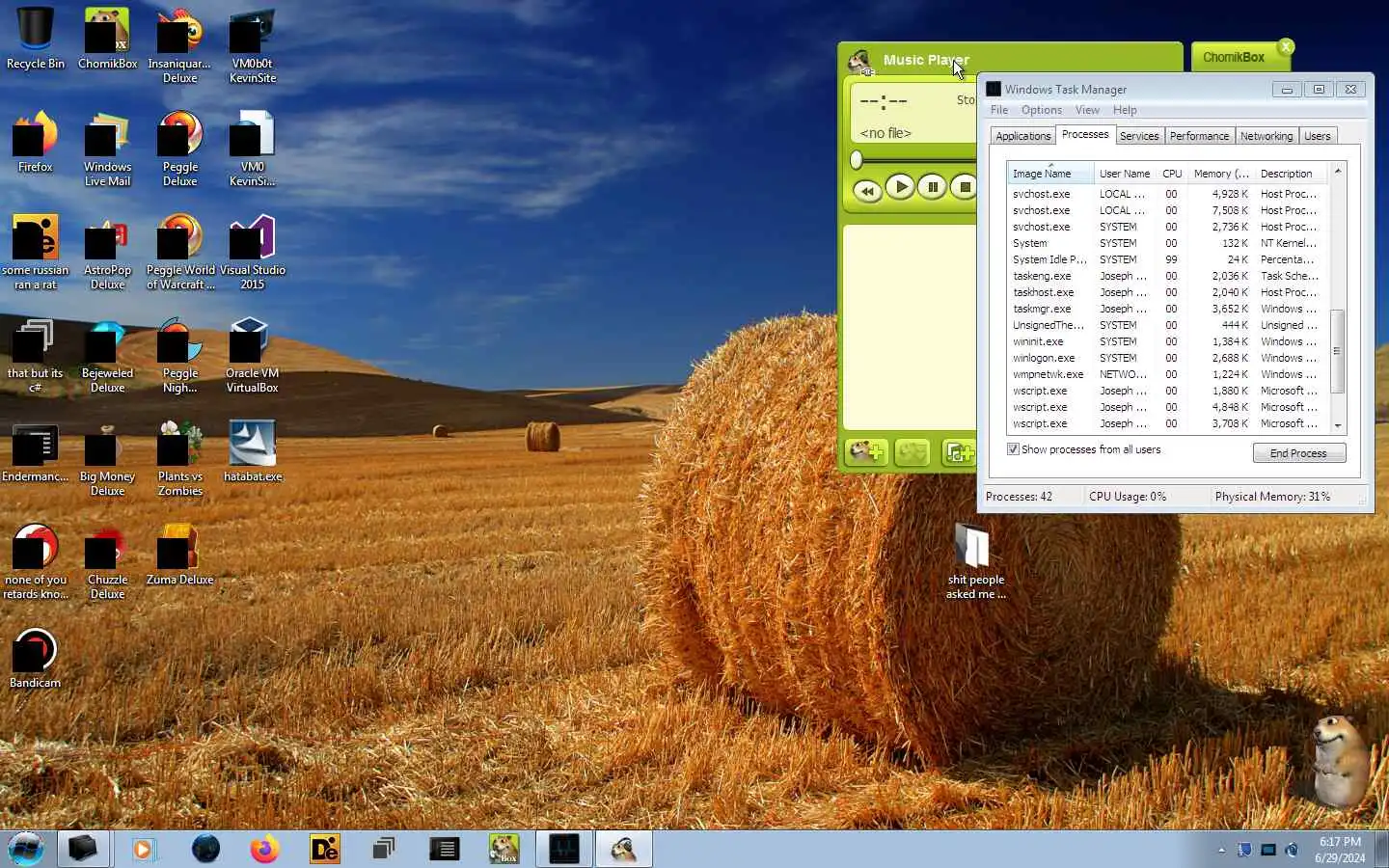Click the process list scrollbar up arrow
Image resolution: width=1389 pixels, height=868 pixels.
click(1338, 171)
